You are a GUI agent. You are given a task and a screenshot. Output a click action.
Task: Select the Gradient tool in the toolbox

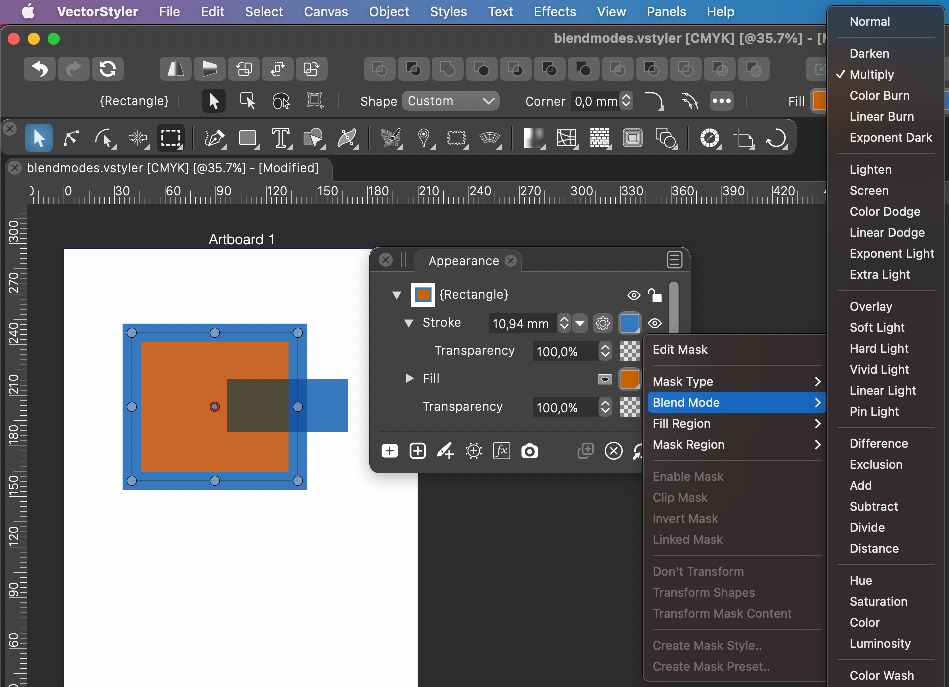click(534, 138)
